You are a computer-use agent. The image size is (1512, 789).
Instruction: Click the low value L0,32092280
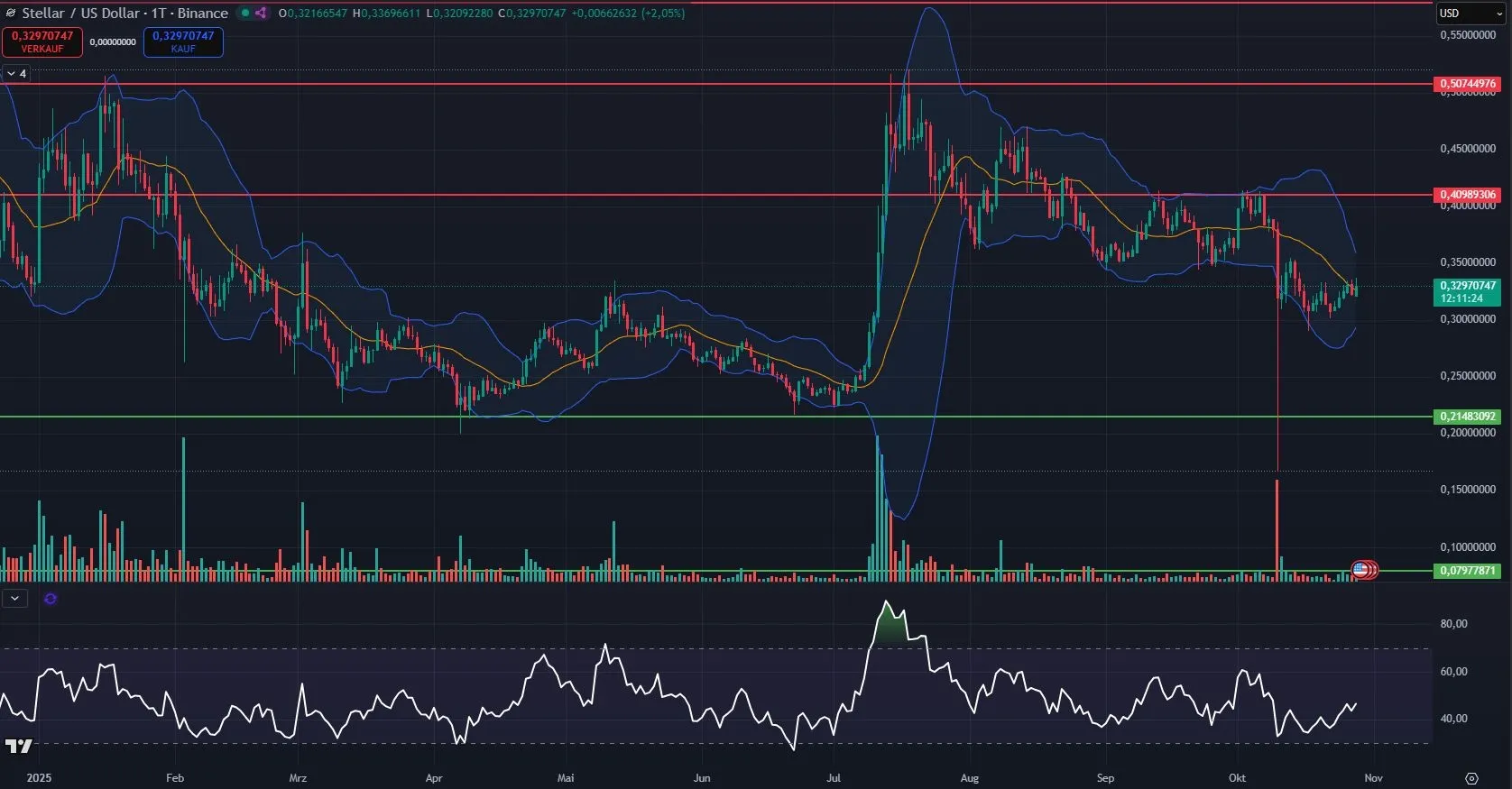pyautogui.click(x=459, y=14)
